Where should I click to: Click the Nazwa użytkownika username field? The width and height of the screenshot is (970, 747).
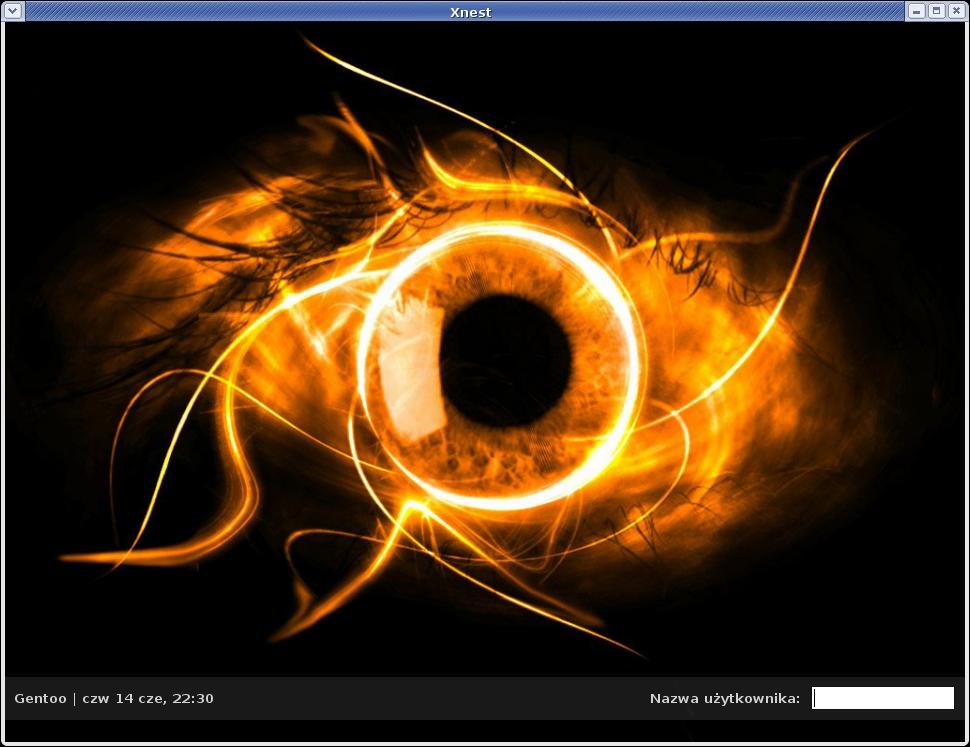tap(883, 698)
